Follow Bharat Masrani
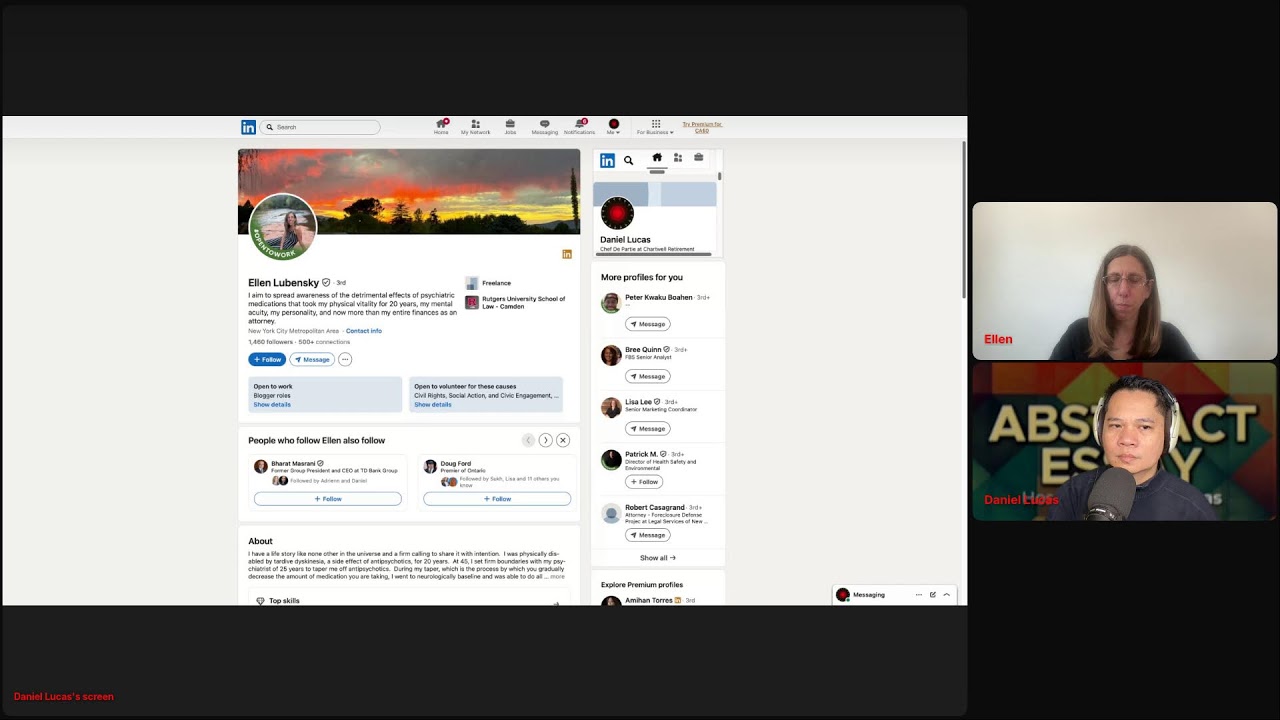 coord(328,499)
